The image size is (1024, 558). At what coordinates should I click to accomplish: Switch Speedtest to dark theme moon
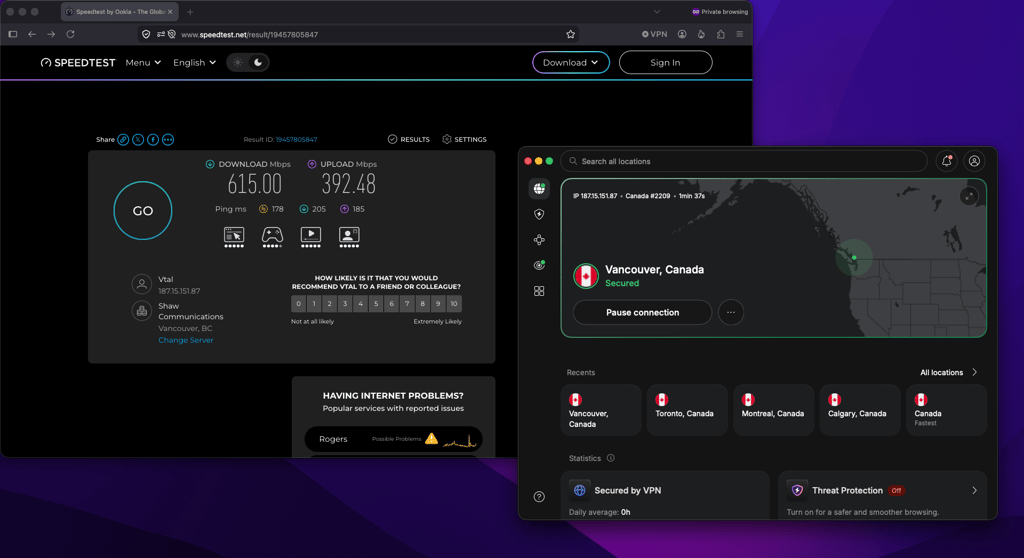pyautogui.click(x=258, y=62)
